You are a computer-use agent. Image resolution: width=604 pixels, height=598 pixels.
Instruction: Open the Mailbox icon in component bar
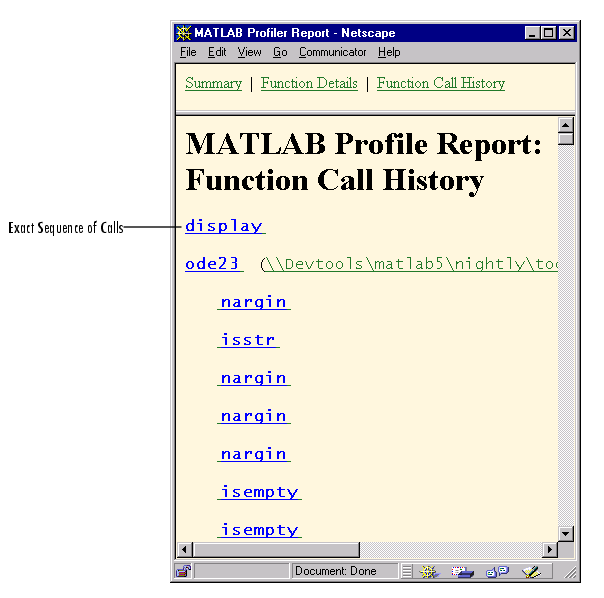pos(463,571)
